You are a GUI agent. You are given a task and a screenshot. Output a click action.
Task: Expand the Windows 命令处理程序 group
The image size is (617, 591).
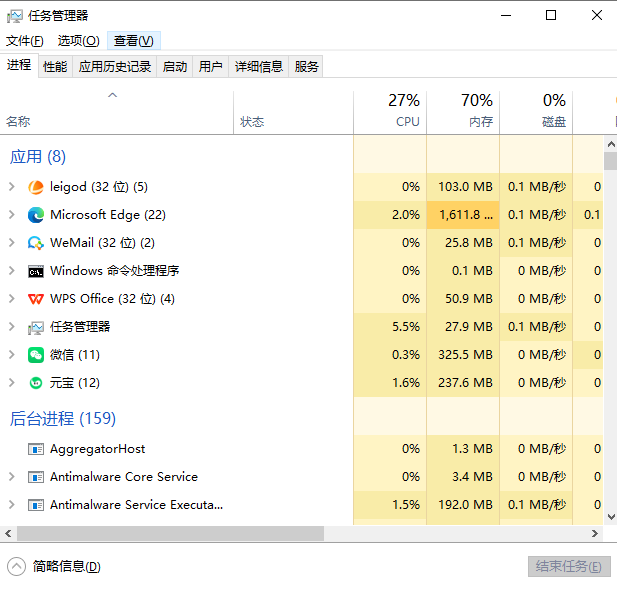click(x=12, y=271)
